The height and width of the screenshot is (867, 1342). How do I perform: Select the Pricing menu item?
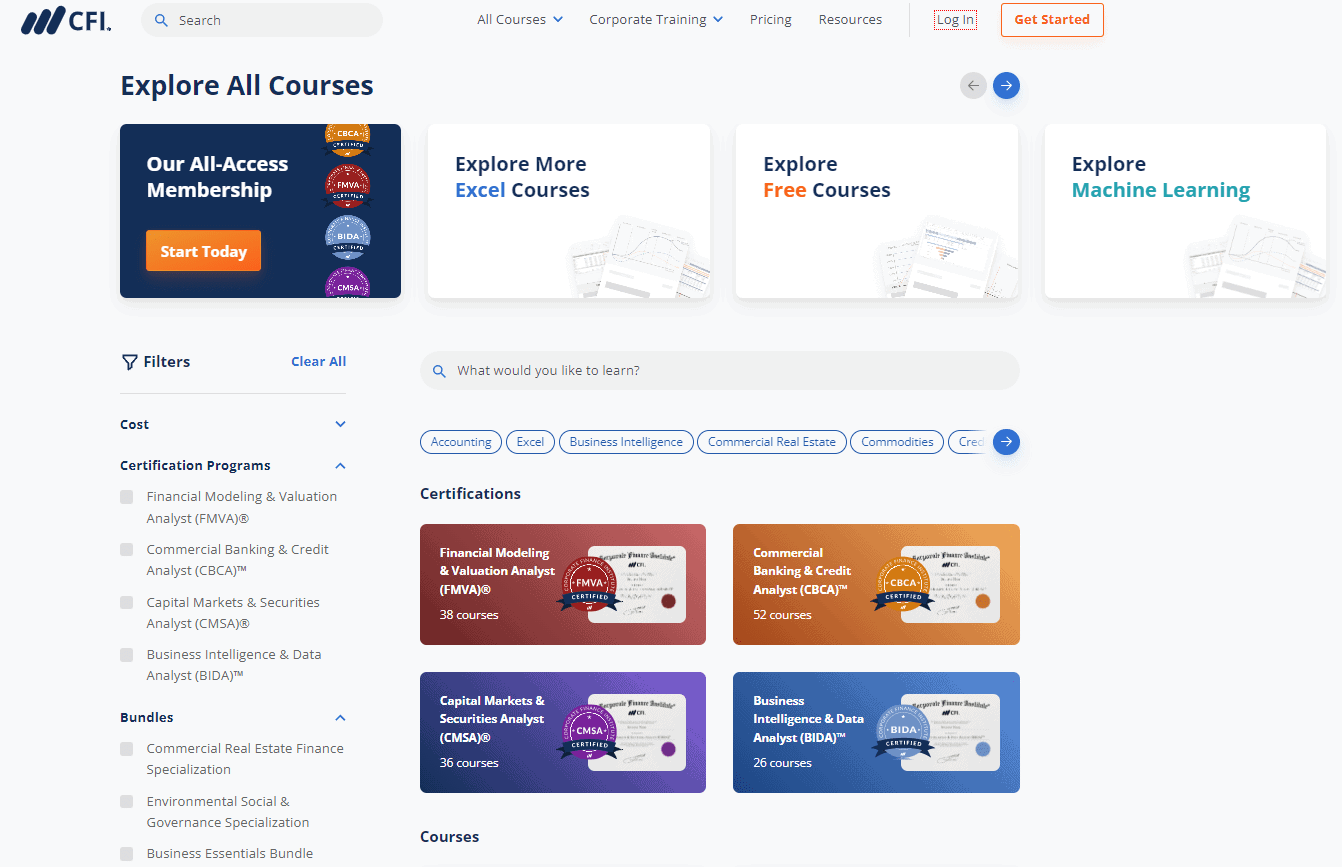pos(770,19)
